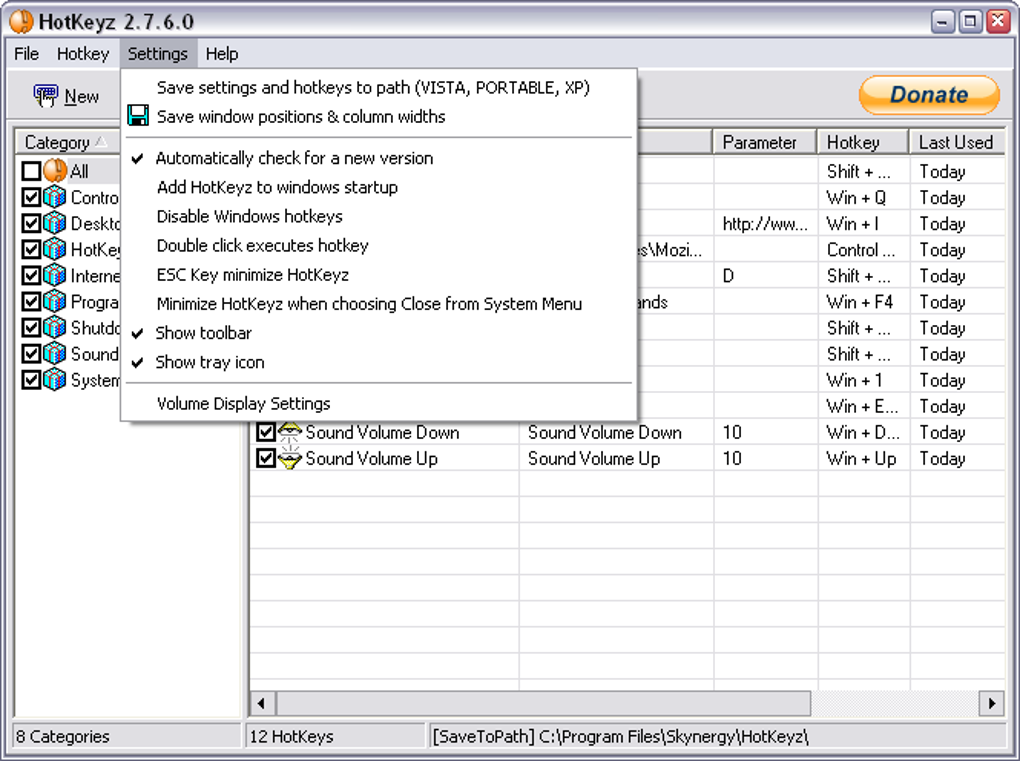This screenshot has height=761, width=1020.
Task: Click the horizontal scrollbar right arrow
Action: click(992, 703)
